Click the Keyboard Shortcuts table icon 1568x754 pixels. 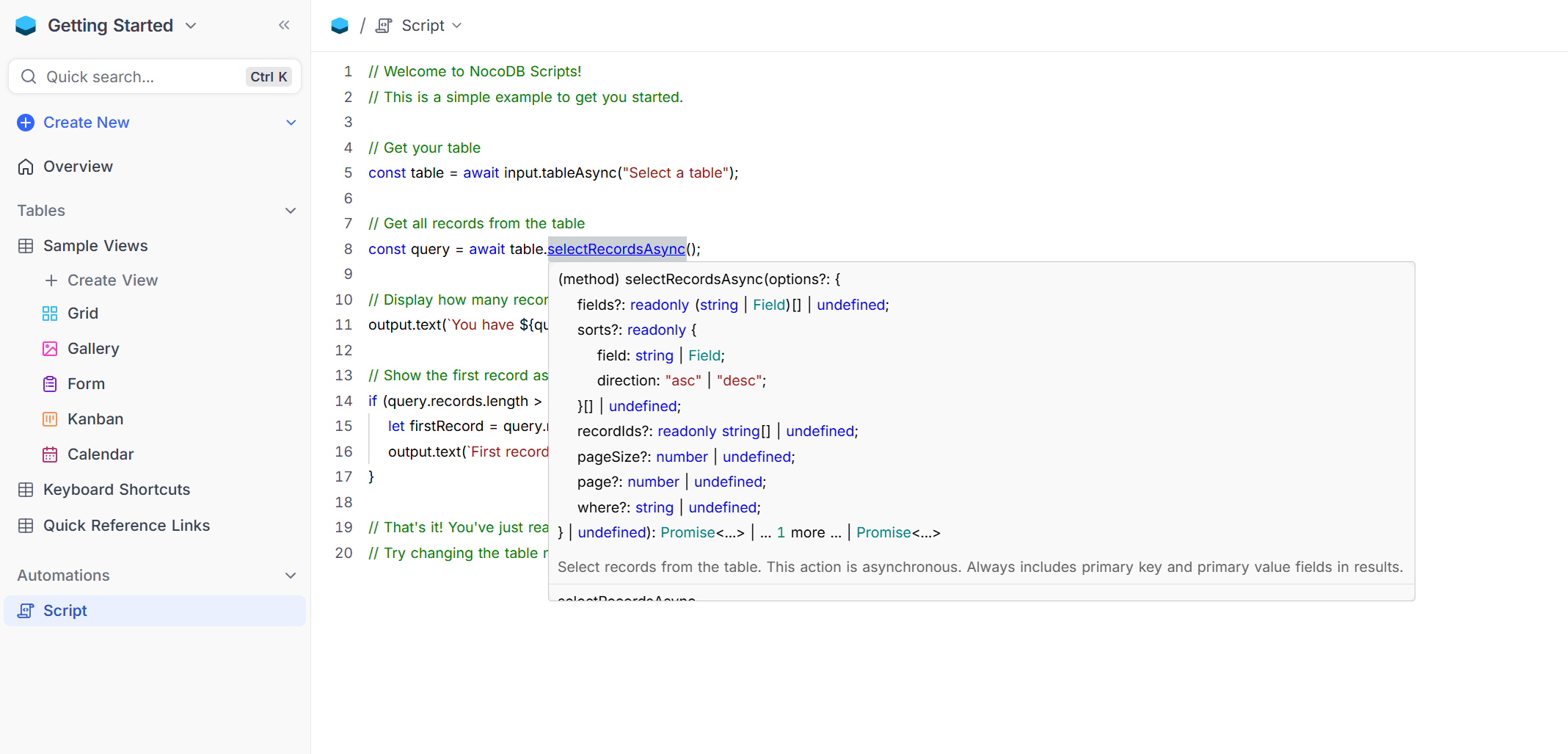tap(26, 490)
